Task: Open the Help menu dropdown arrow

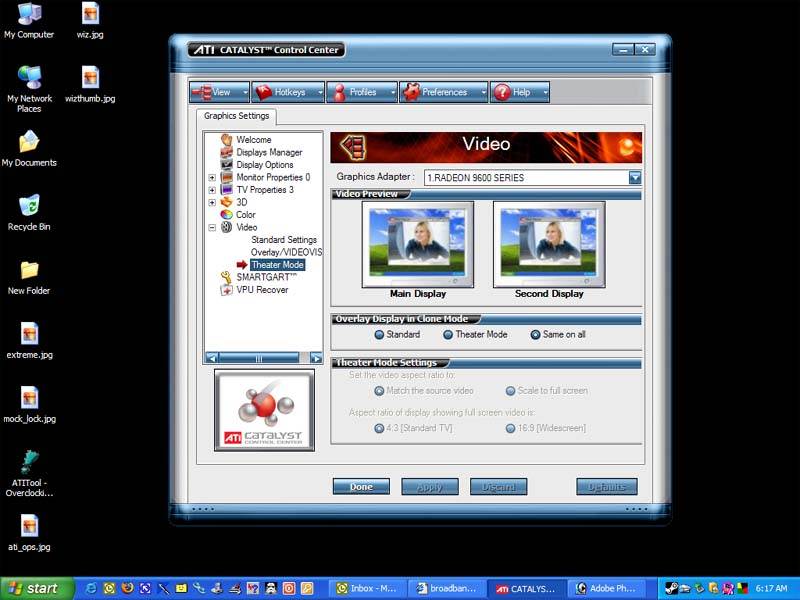Action: click(545, 93)
